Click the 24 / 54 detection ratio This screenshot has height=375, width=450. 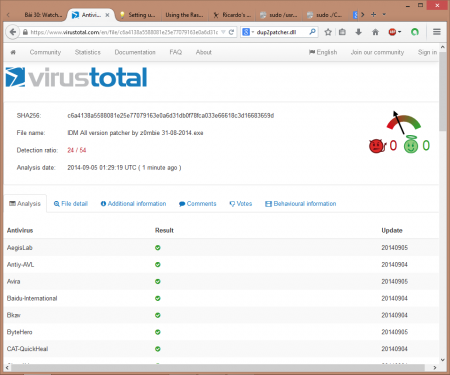tap(77, 150)
